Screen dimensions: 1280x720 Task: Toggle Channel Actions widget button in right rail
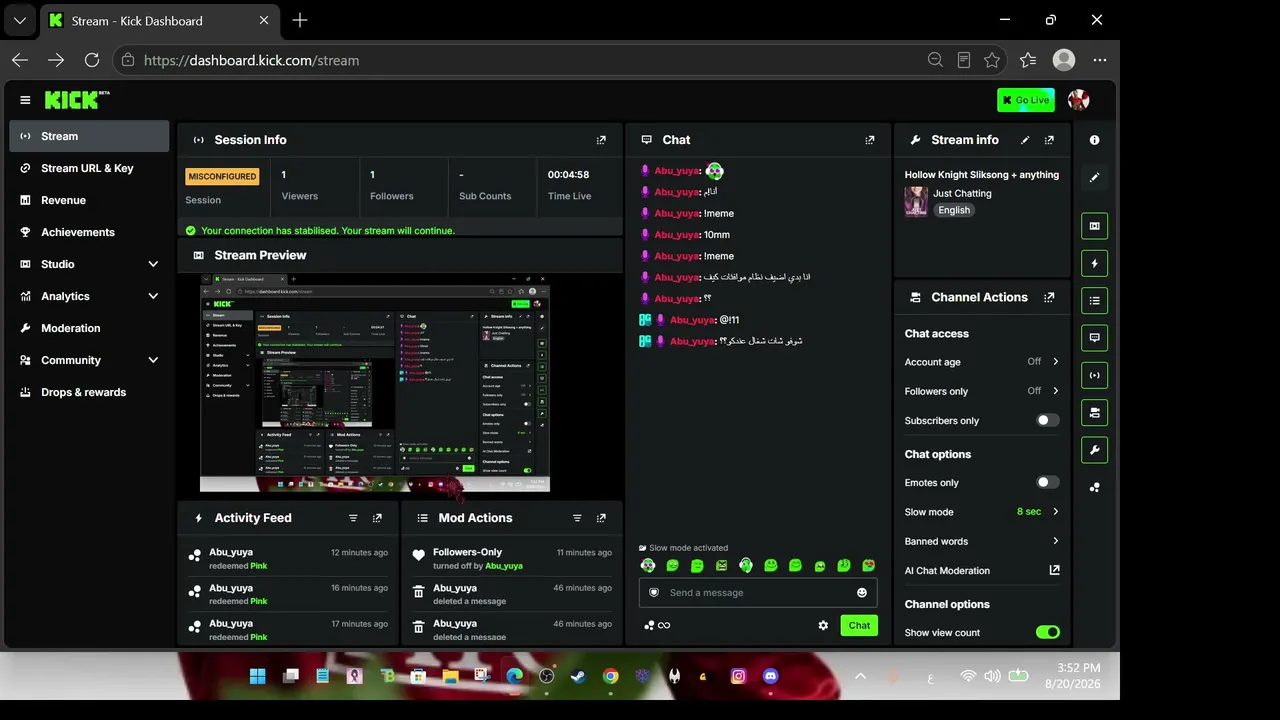coord(1095,412)
